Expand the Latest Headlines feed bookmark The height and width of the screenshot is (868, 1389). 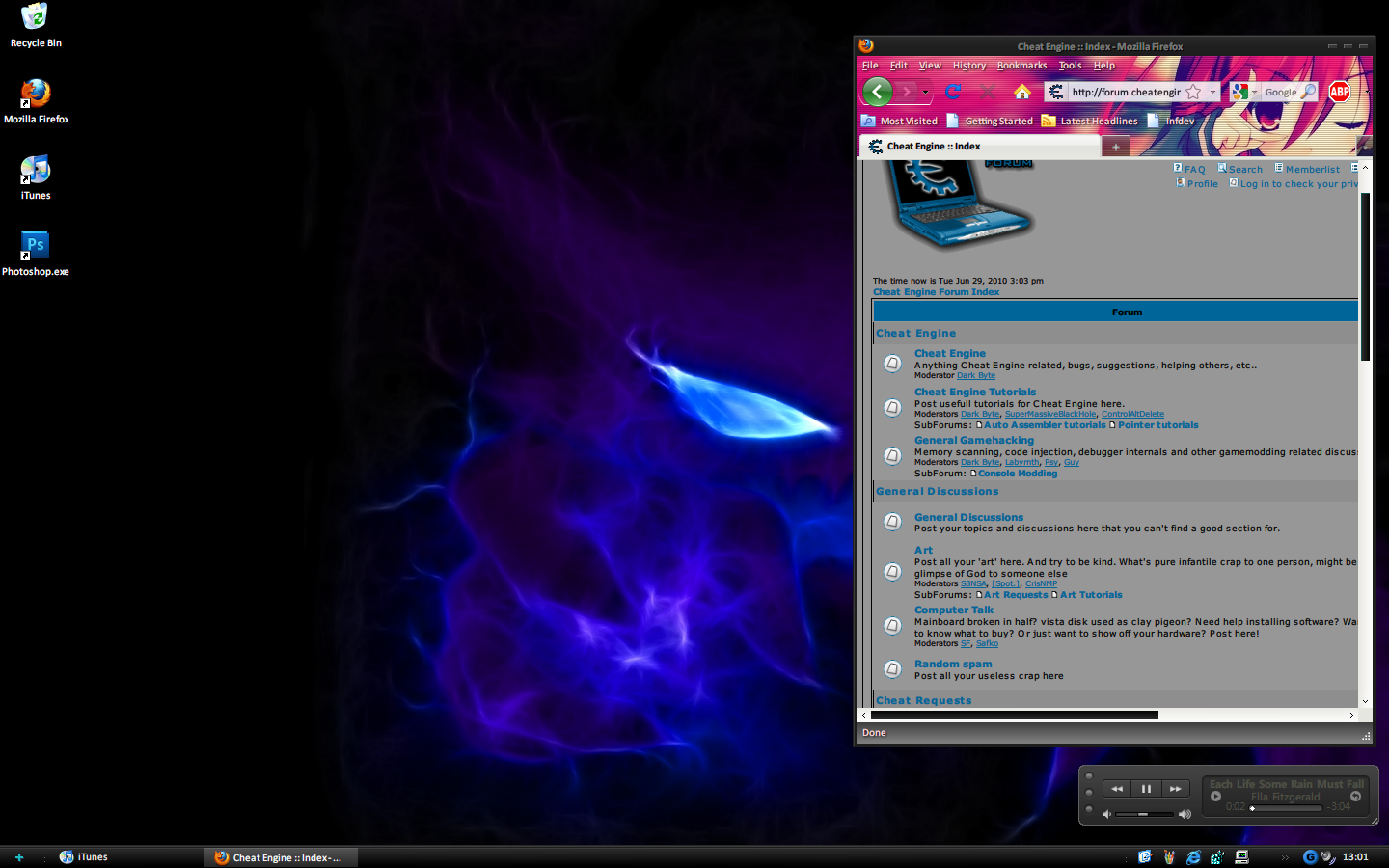1089,121
